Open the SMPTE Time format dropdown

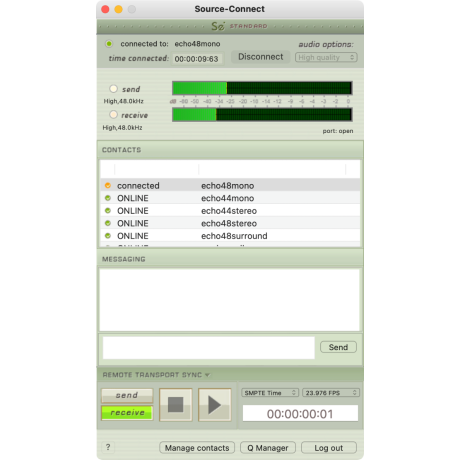270,393
